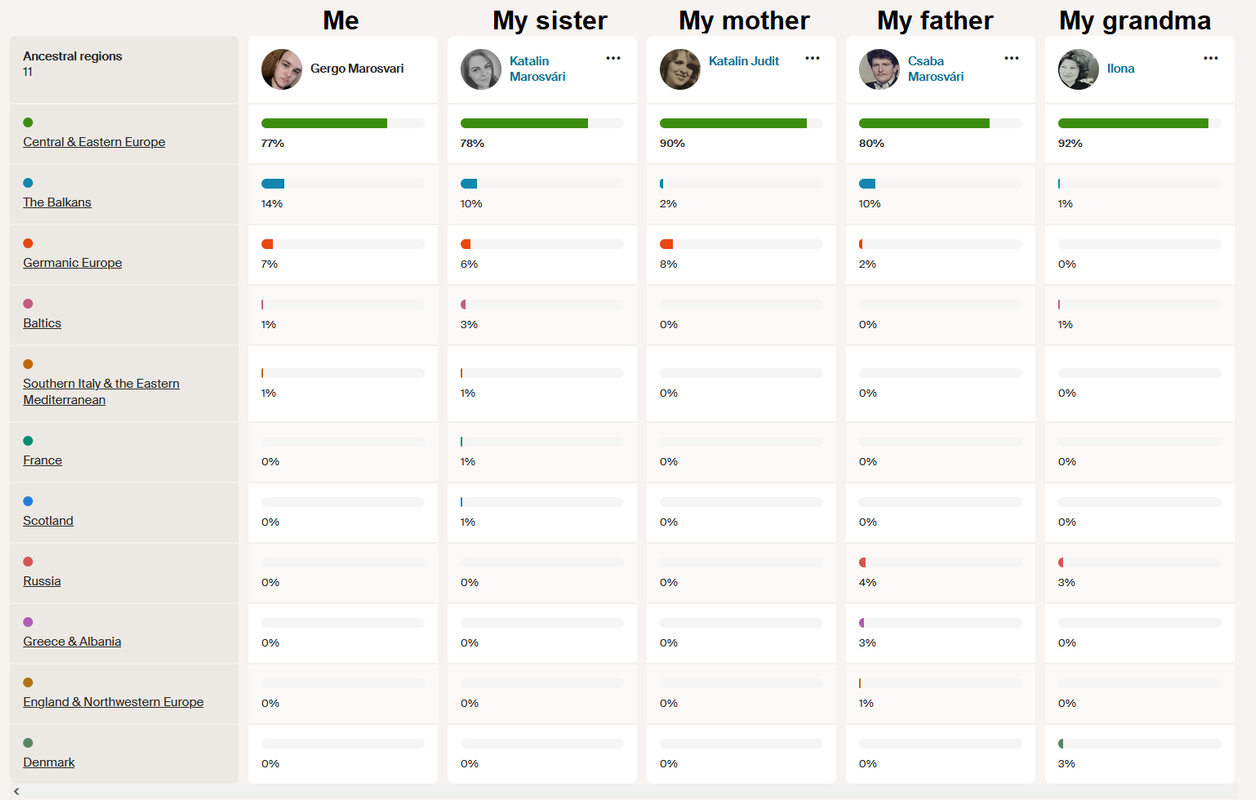Open the three-dot menu for Katalin Judit
This screenshot has height=800, width=1256.
[812, 58]
